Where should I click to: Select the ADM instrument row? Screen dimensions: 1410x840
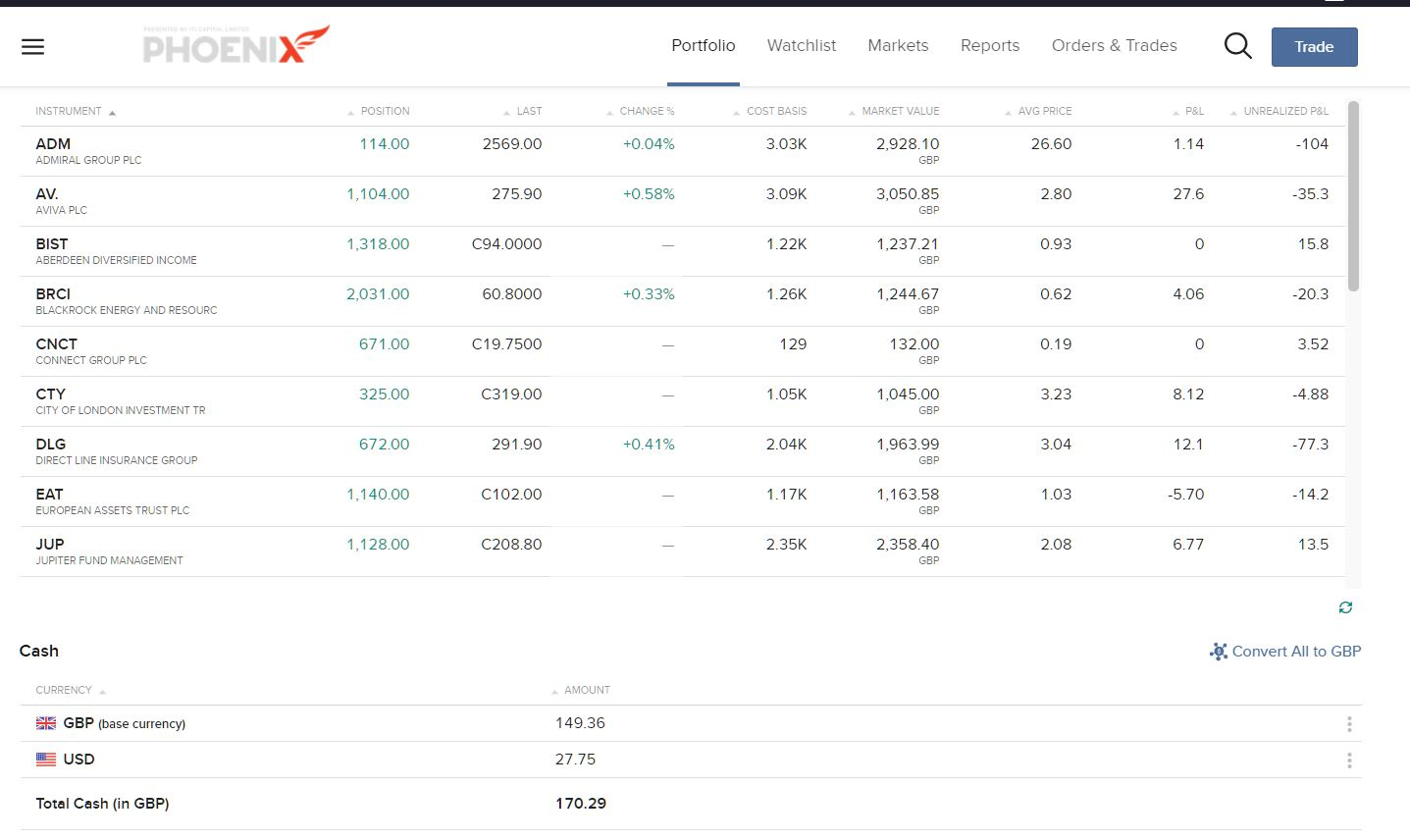[x=683, y=151]
